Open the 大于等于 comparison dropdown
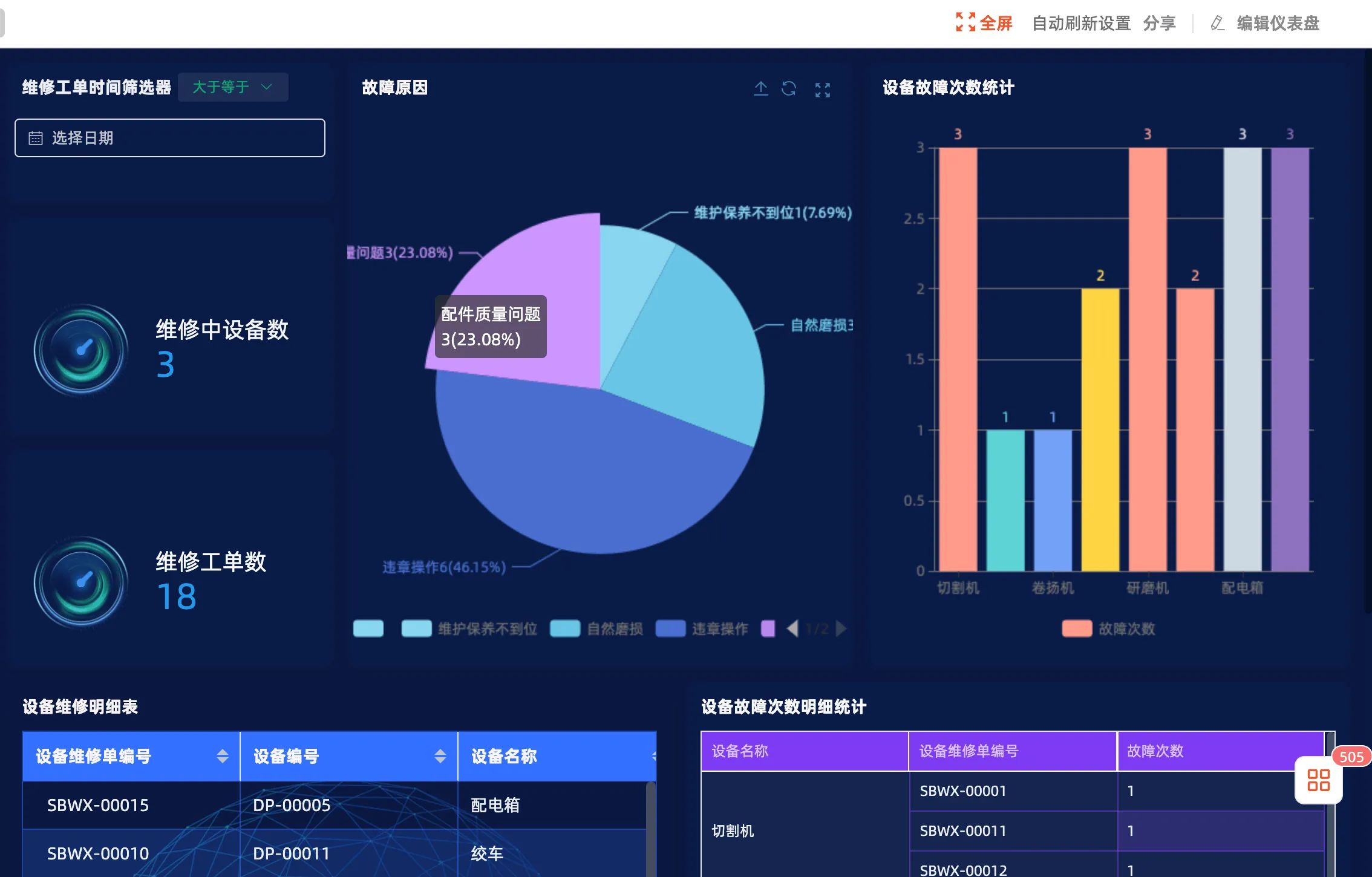 (233, 87)
